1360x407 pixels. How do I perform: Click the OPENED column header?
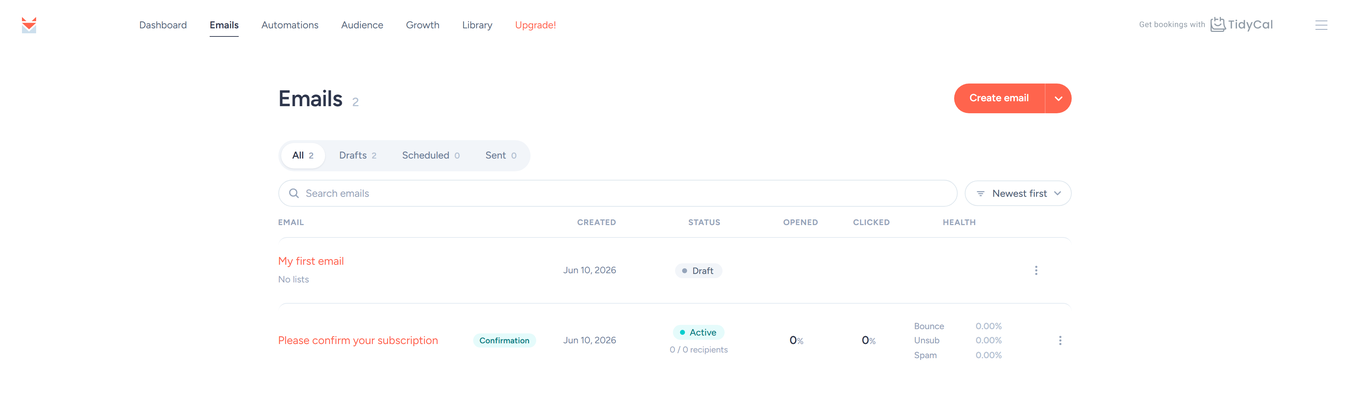[x=800, y=223]
